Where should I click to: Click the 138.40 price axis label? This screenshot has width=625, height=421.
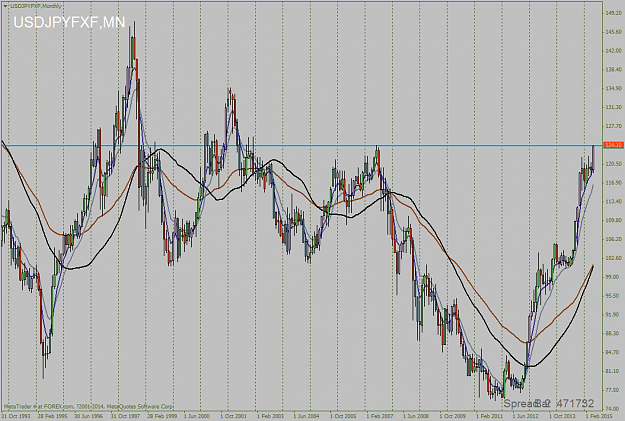[613, 70]
